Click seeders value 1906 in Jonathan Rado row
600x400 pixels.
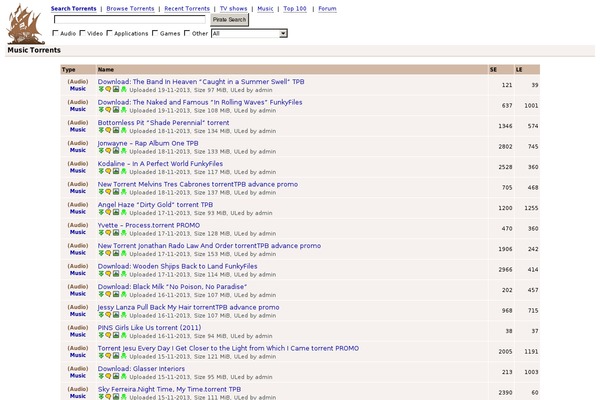[505, 249]
